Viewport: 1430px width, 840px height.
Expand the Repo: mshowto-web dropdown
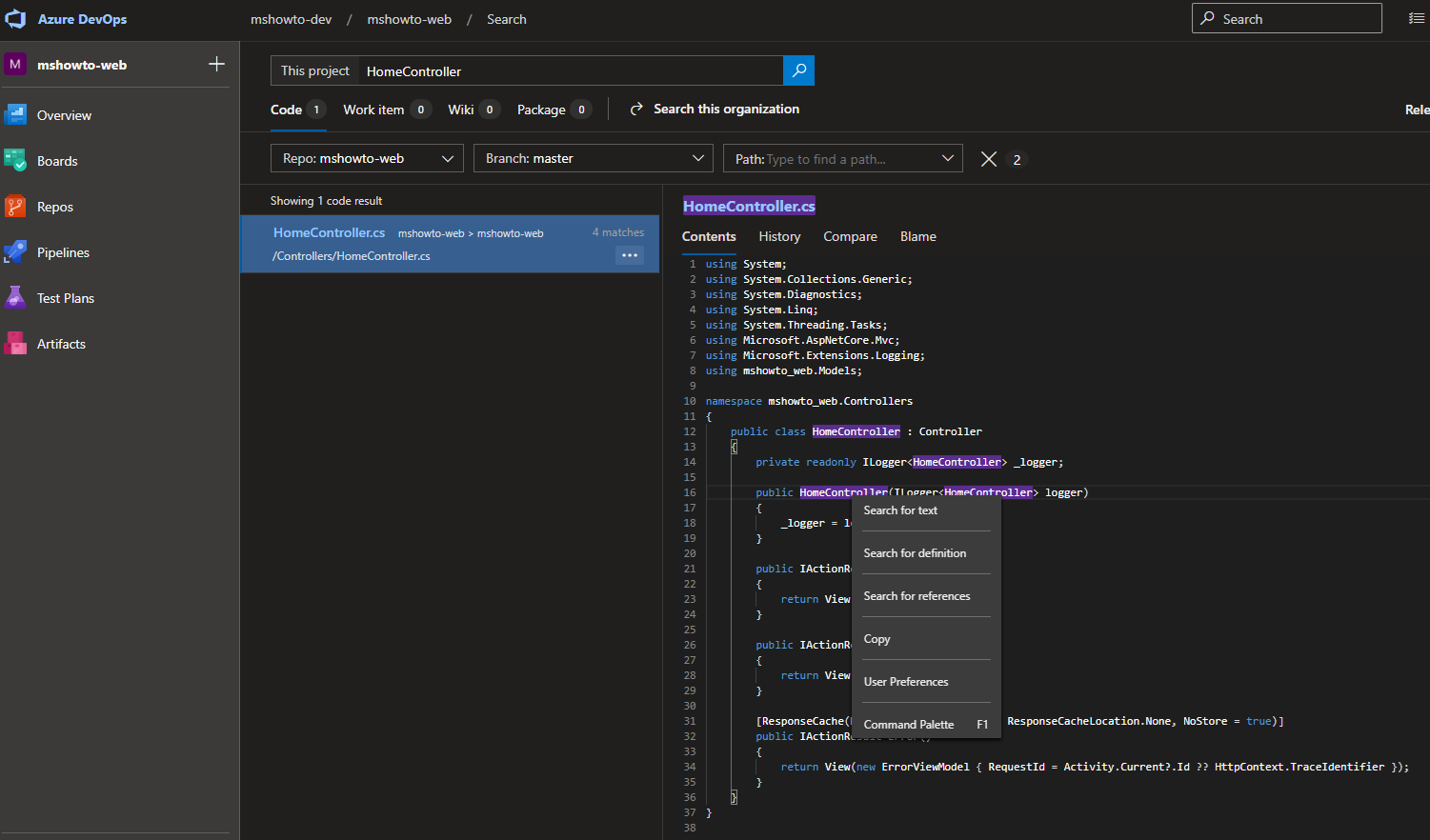pyautogui.click(x=367, y=158)
